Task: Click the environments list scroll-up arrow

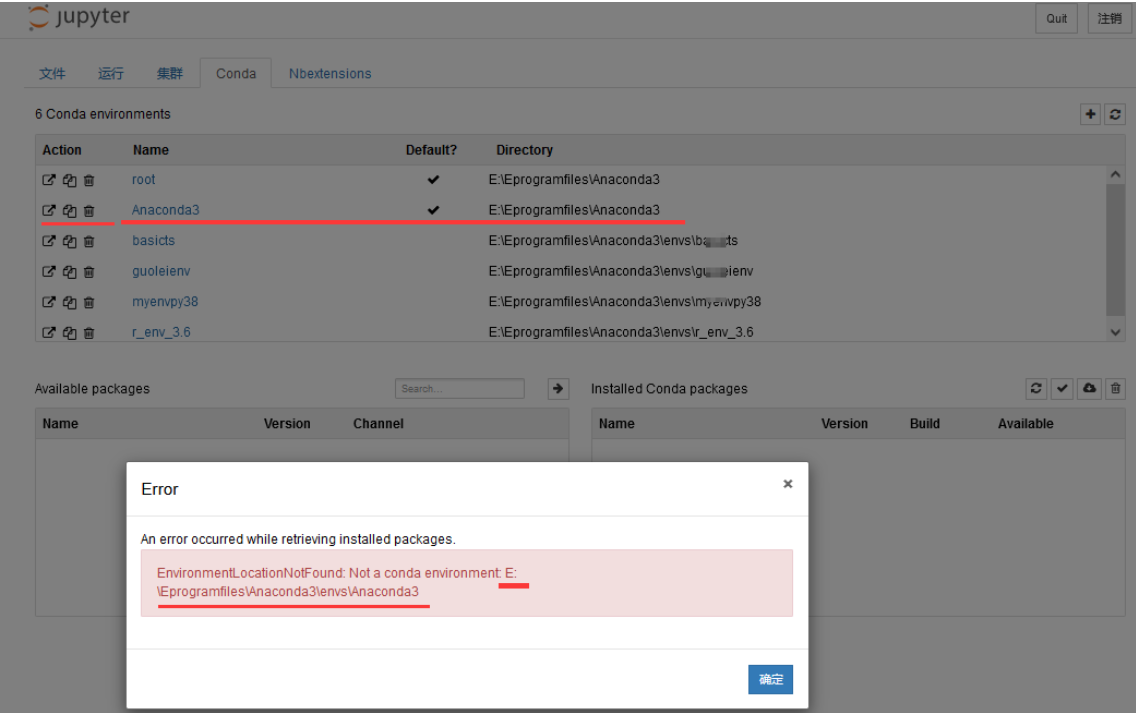Action: (1115, 174)
